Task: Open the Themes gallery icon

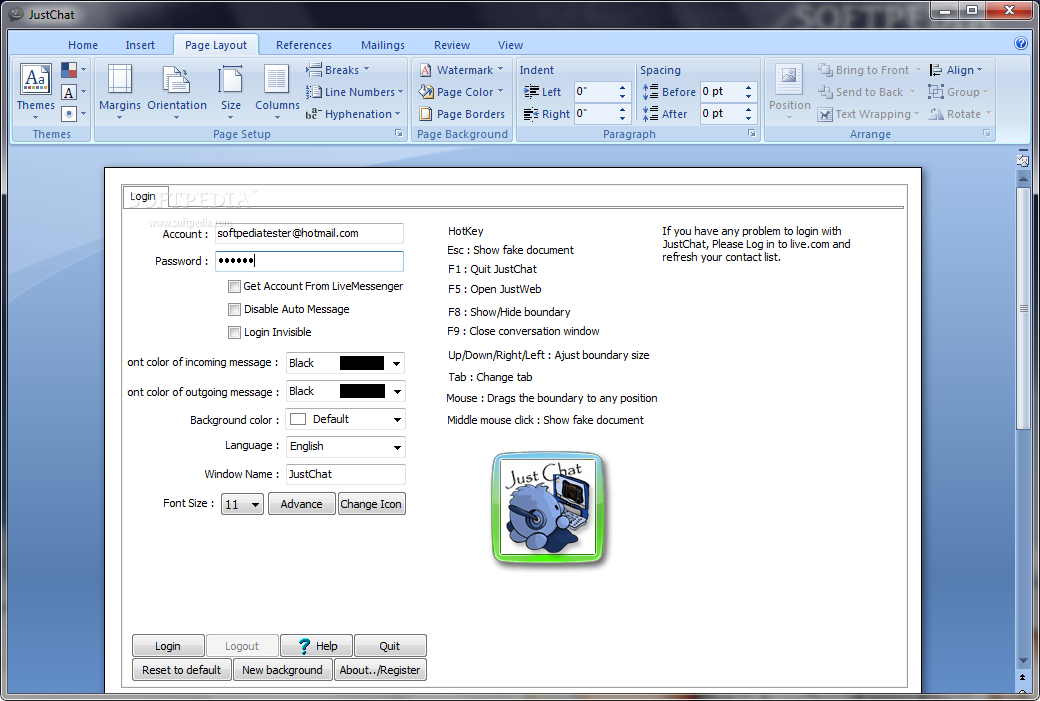Action: [x=35, y=80]
